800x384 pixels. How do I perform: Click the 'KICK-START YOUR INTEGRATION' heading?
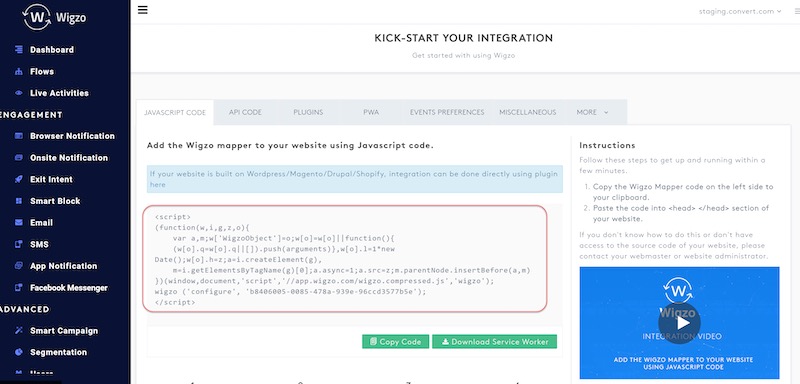(464, 38)
